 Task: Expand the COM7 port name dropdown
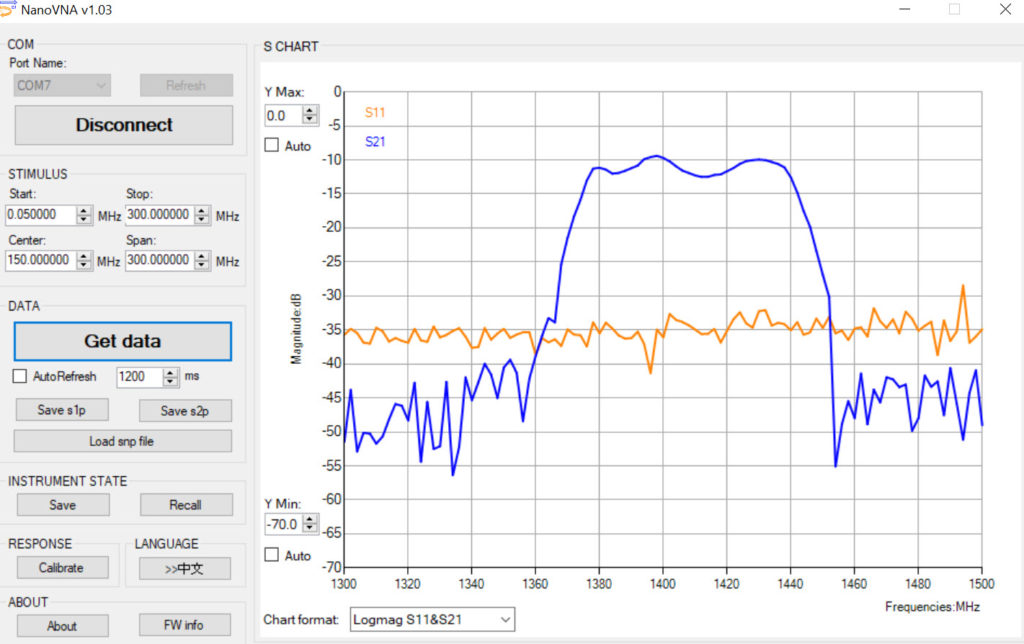(x=62, y=86)
